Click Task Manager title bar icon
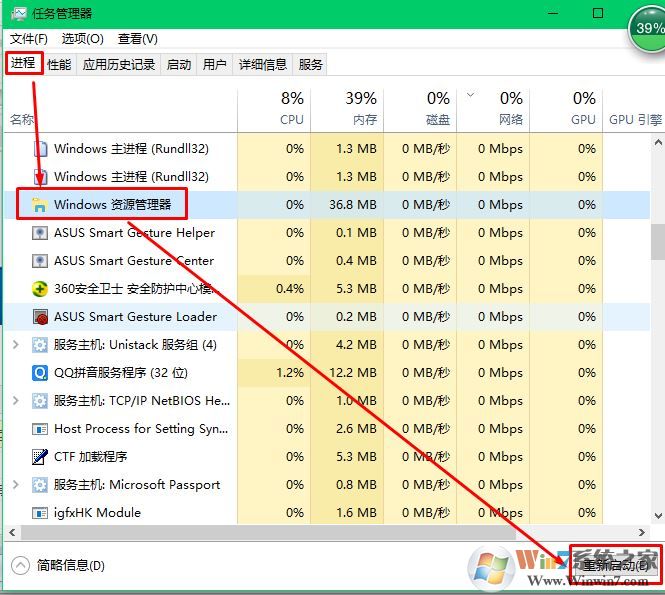Screen dimensions: 665x595 [x=19, y=14]
